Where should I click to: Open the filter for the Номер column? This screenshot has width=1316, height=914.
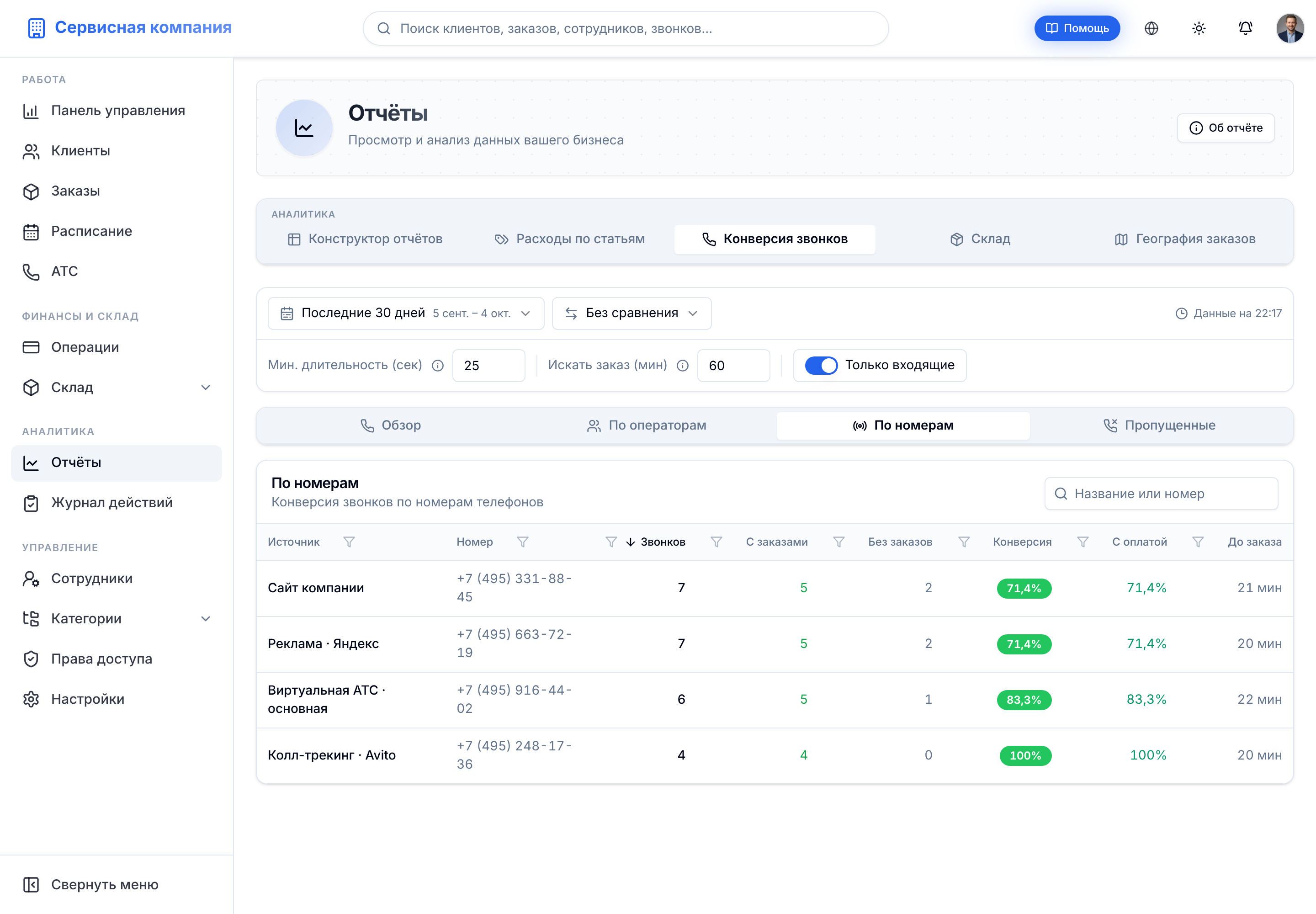coord(522,542)
